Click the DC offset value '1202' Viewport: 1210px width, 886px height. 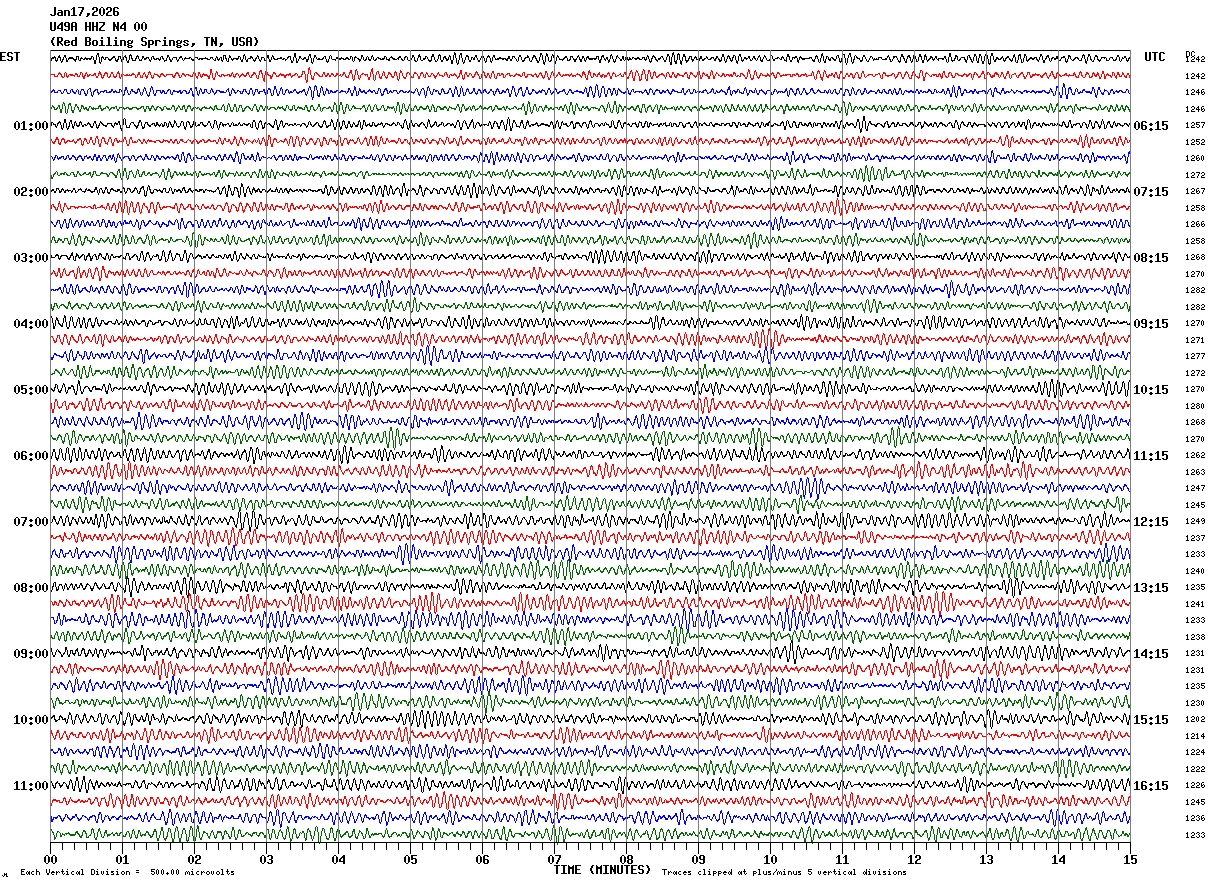(1195, 720)
